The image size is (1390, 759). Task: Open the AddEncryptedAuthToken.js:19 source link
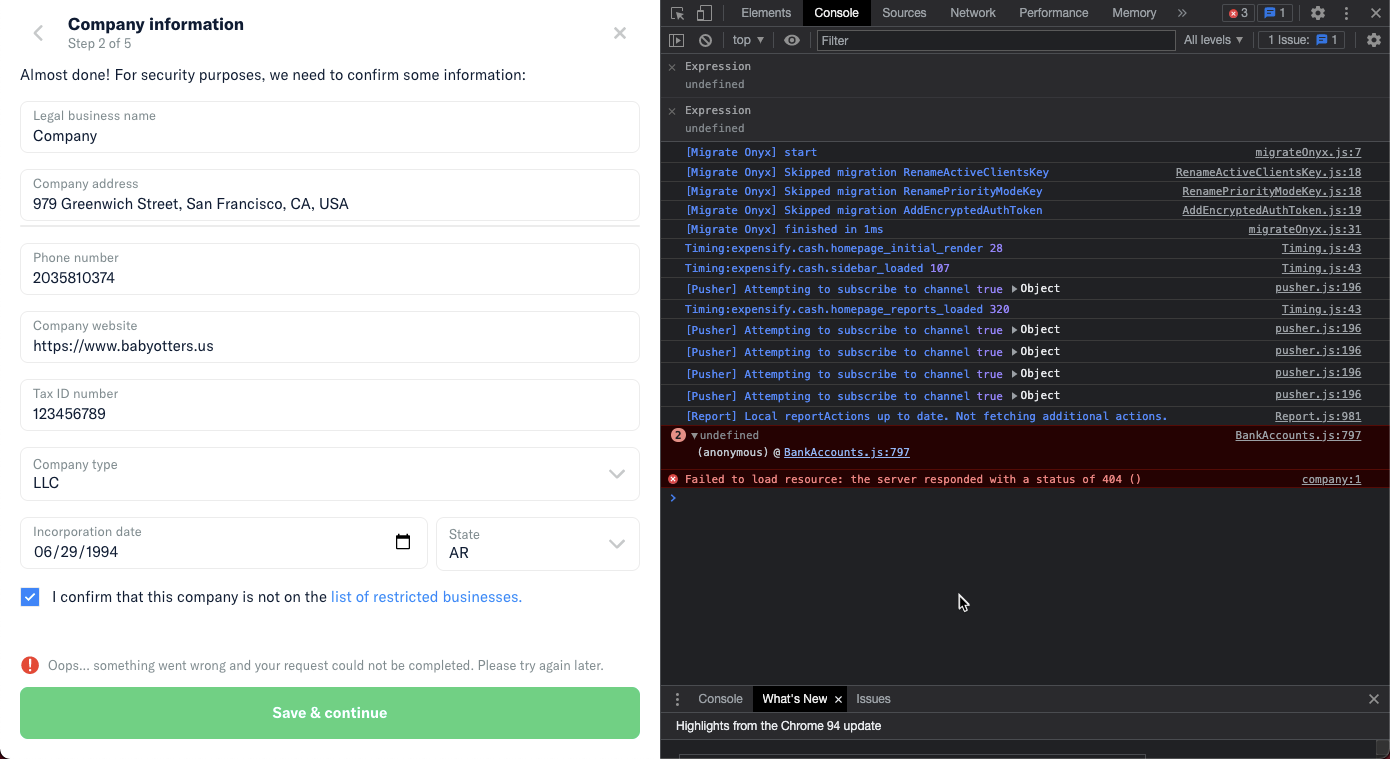pos(1271,211)
